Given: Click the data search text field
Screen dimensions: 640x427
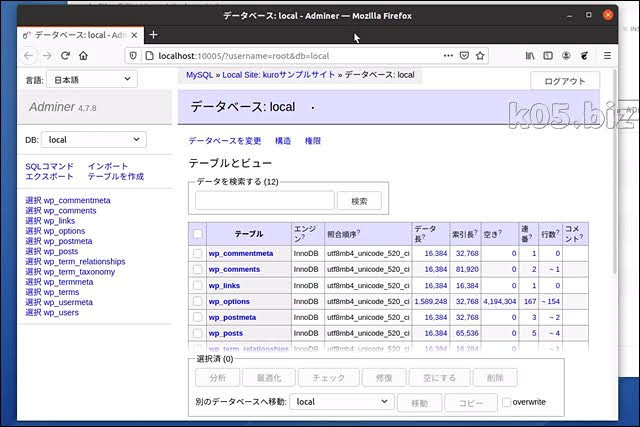Looking at the screenshot, I should pos(264,200).
